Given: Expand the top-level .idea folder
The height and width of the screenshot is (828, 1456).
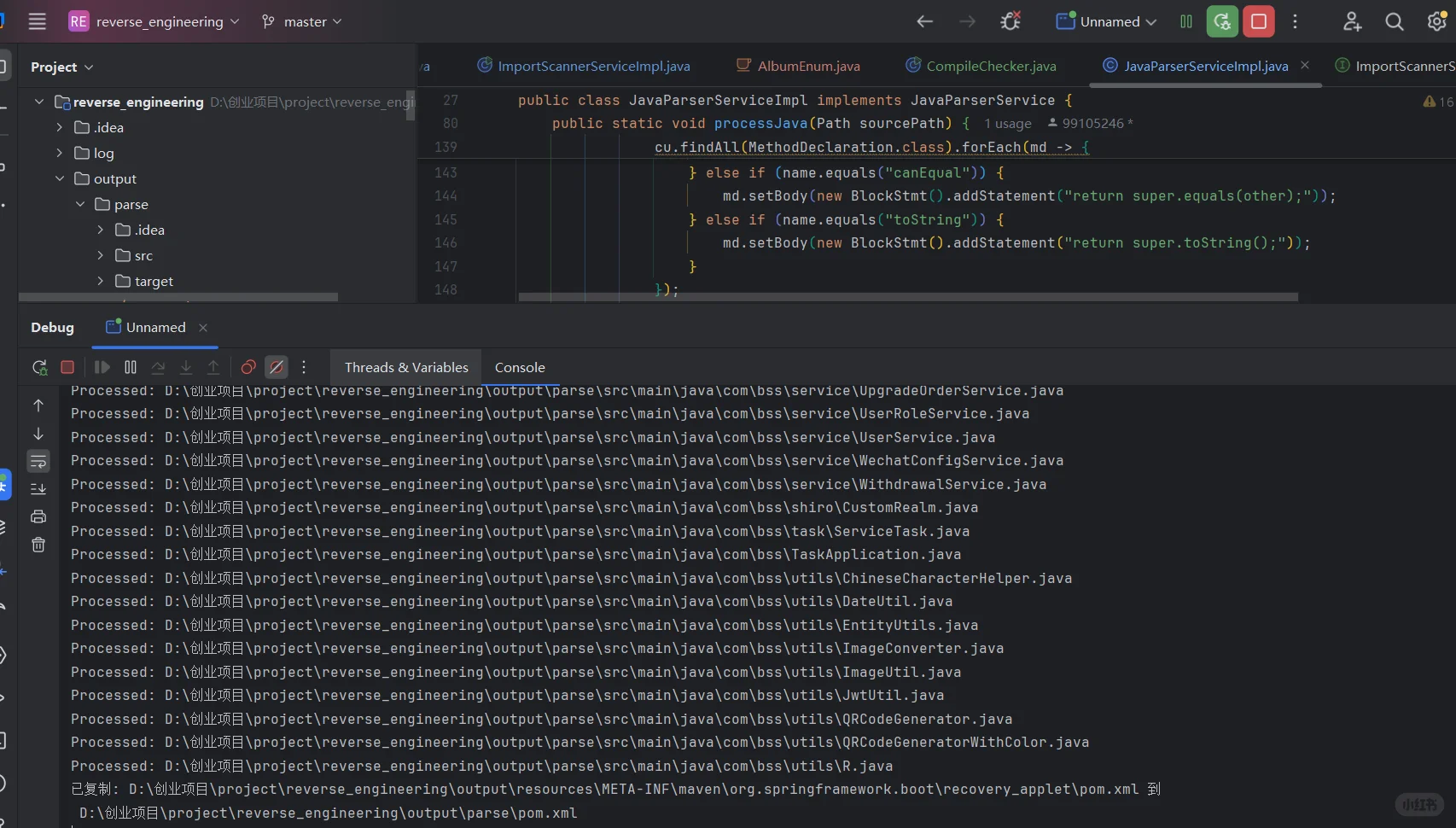Looking at the screenshot, I should coord(59,127).
